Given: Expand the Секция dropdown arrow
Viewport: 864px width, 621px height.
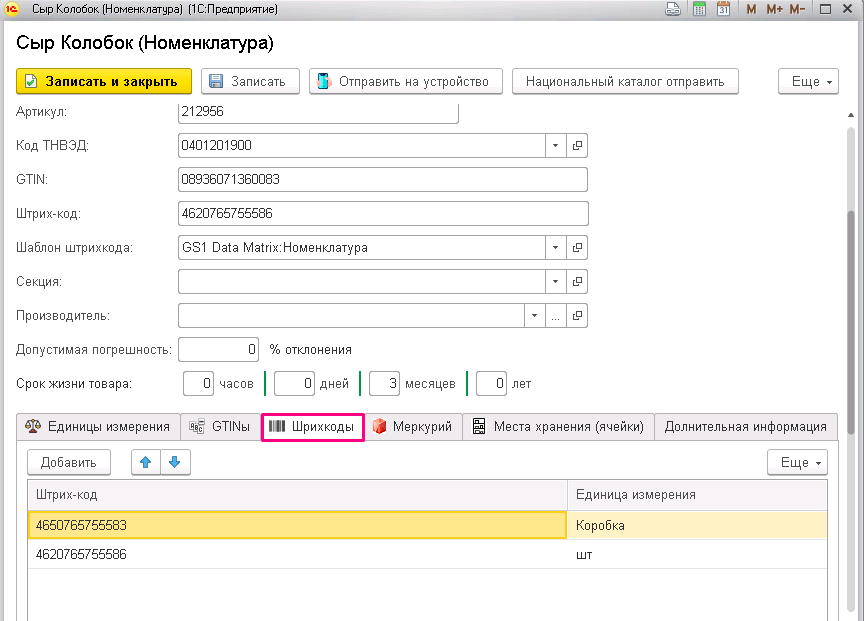Looking at the screenshot, I should (x=555, y=282).
